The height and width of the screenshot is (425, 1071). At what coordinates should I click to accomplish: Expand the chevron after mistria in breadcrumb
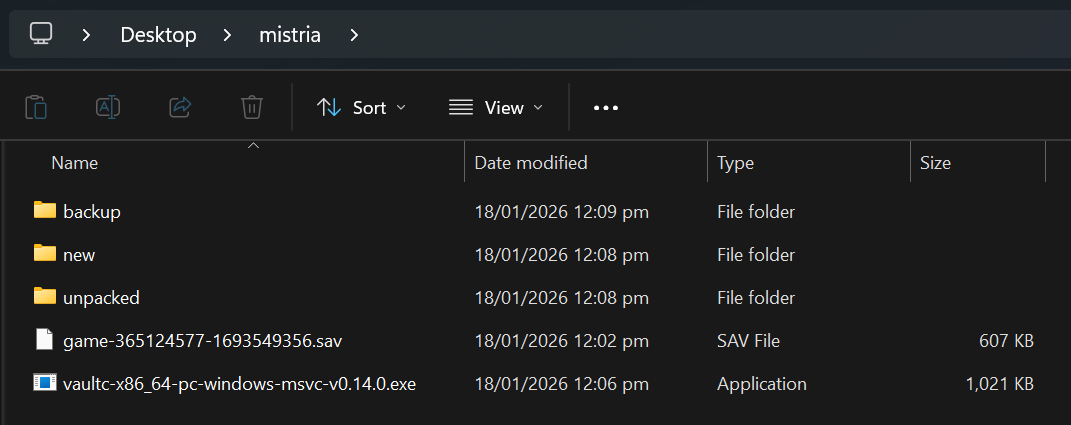click(354, 35)
